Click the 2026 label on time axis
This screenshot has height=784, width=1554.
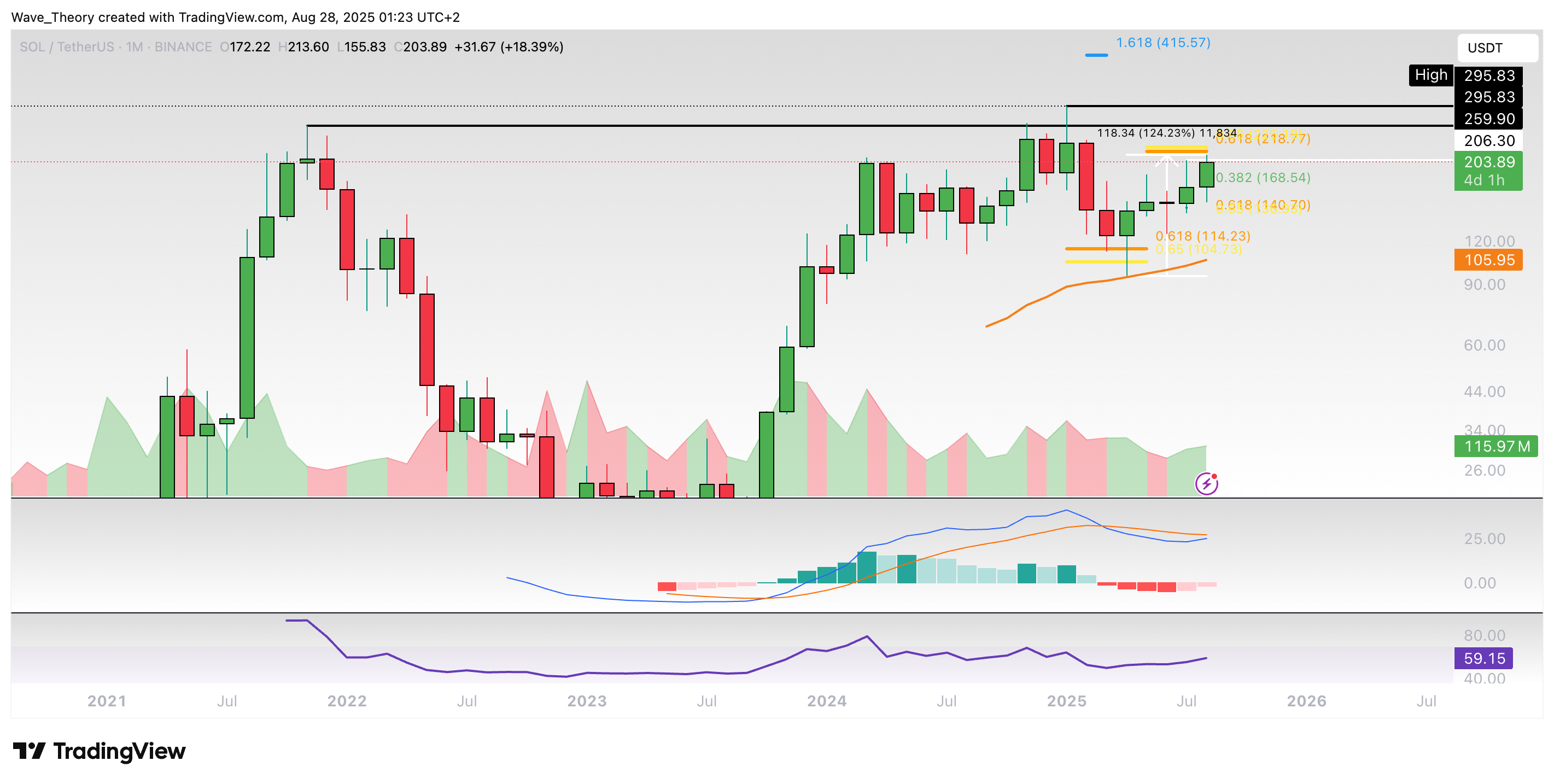[1306, 701]
